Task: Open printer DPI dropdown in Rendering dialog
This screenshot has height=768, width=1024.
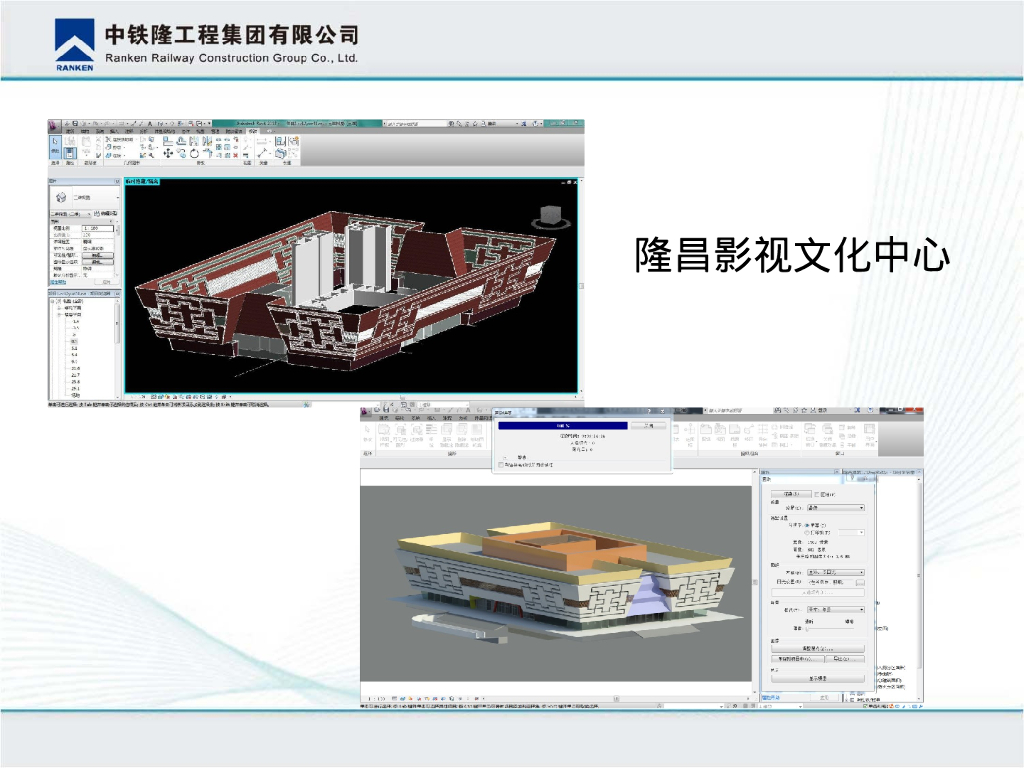Action: pos(852,532)
